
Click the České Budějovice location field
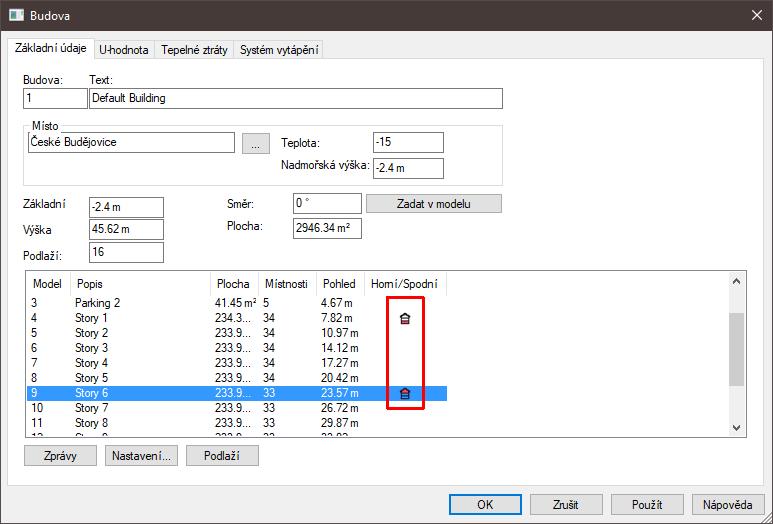click(131, 142)
